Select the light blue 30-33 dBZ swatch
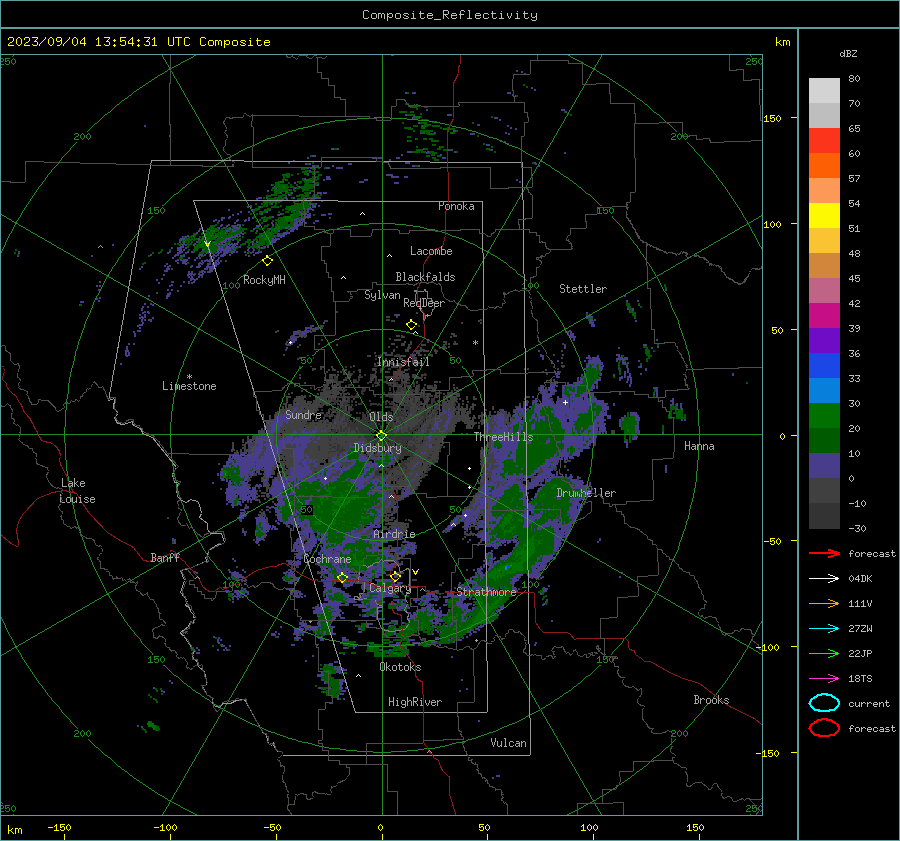 click(x=824, y=390)
